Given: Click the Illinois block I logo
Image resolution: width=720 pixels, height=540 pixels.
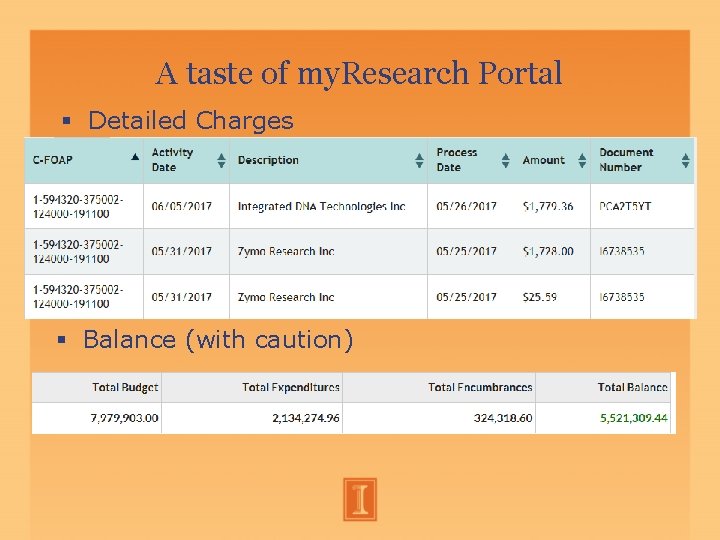Looking at the screenshot, I should 360,500.
